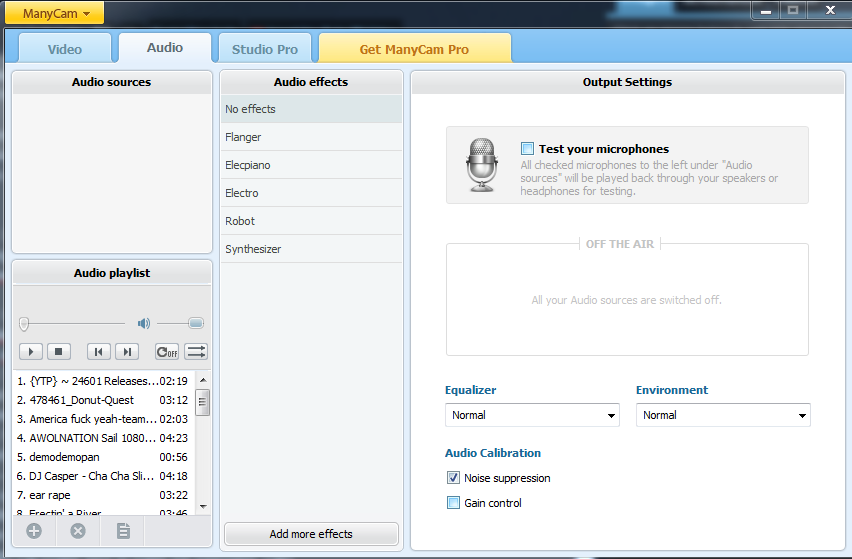Select the Audio tab
This screenshot has height=559, width=852.
pos(165,48)
